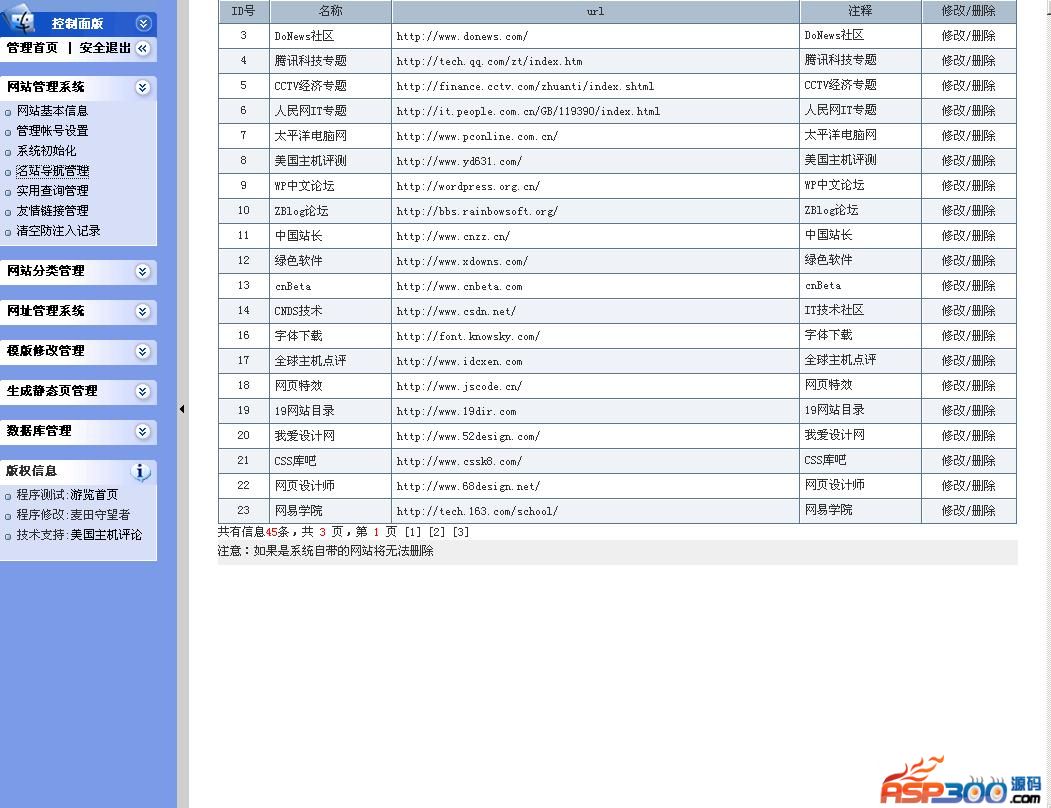Viewport: 1051px width, 808px height.
Task: Click 修改/删除 for 中国站长 row
Action: click(x=969, y=235)
